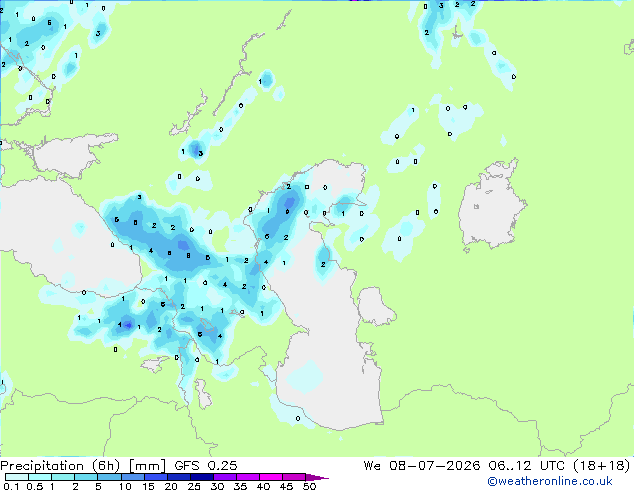Click the 'Precipitation (6h)' title text
634x490 pixels.
(60, 466)
